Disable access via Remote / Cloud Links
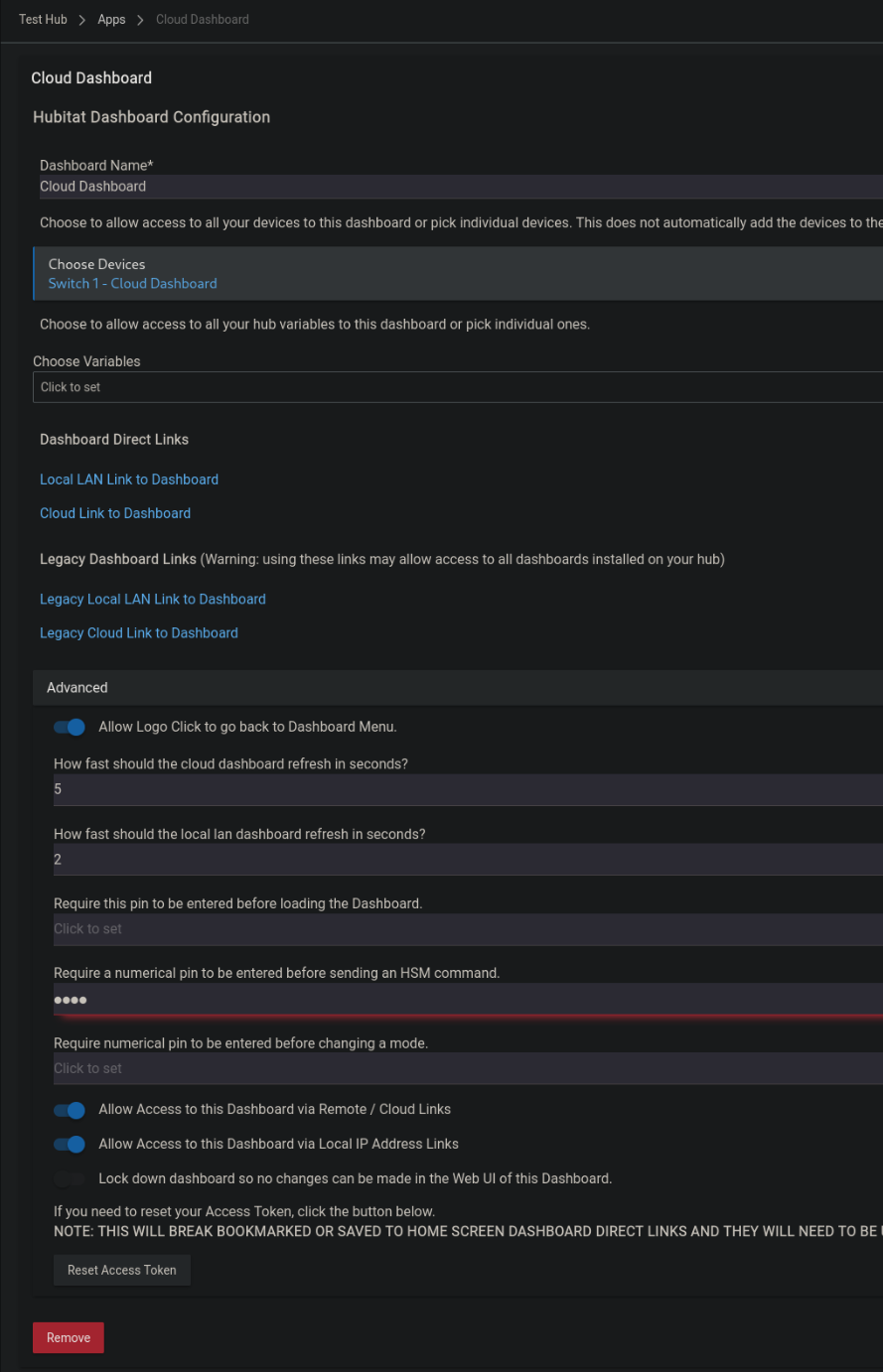Screen dimensions: 883x1372 click(x=70, y=1109)
